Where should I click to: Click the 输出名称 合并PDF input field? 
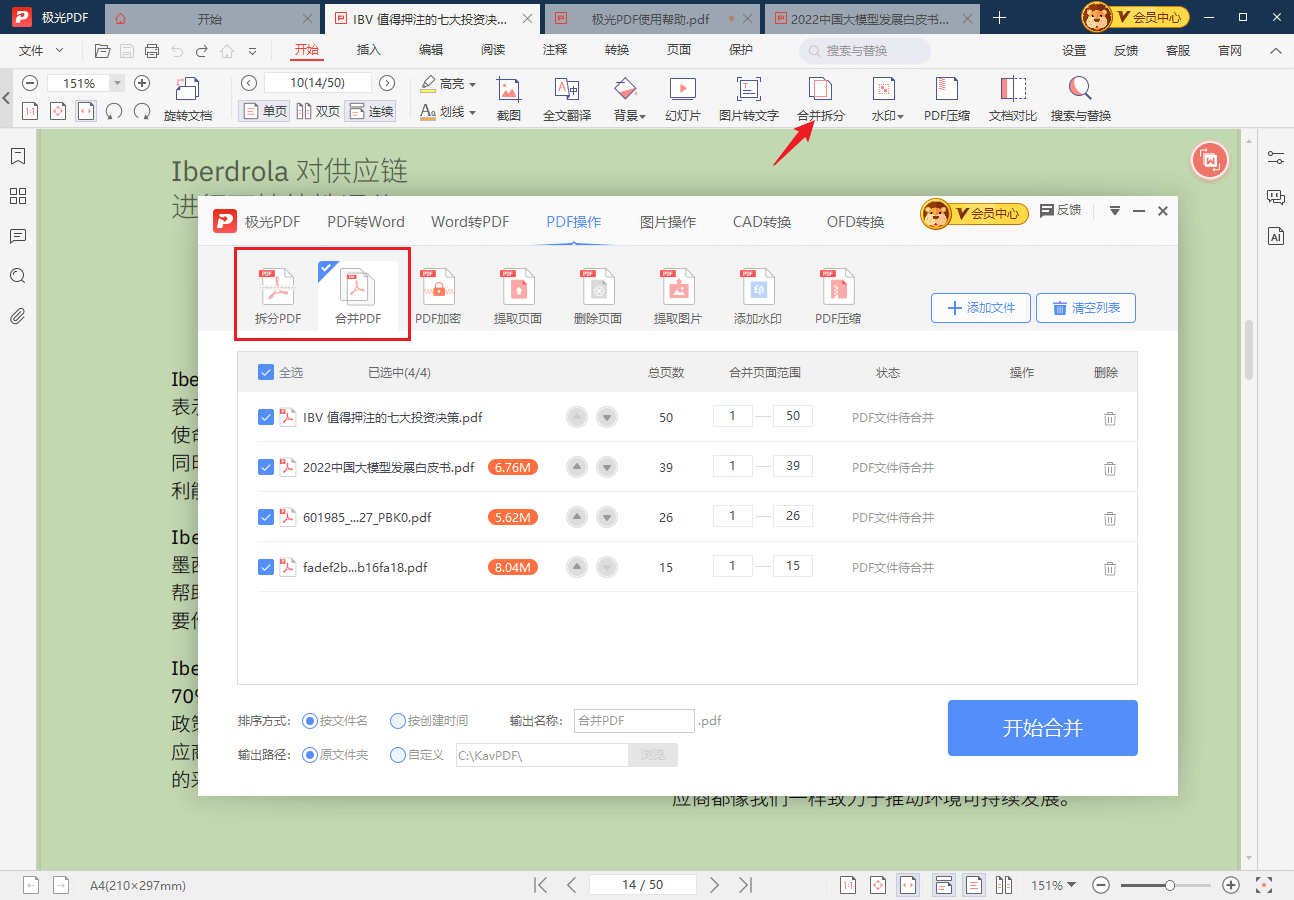(x=634, y=720)
